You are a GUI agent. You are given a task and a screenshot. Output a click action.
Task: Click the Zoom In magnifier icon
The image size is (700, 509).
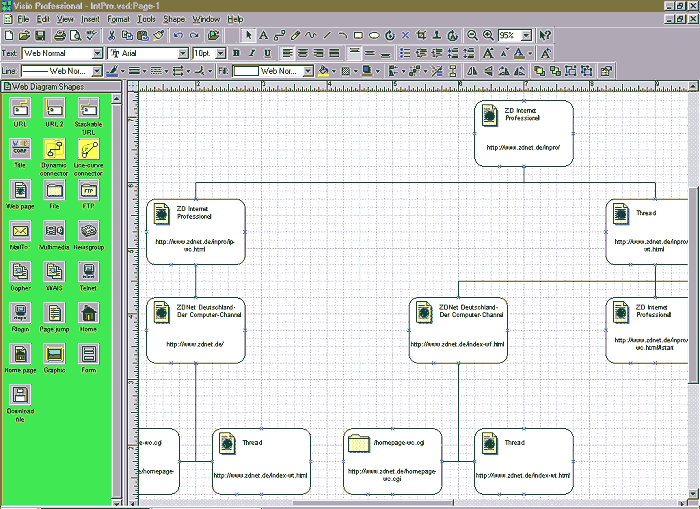[x=488, y=35]
